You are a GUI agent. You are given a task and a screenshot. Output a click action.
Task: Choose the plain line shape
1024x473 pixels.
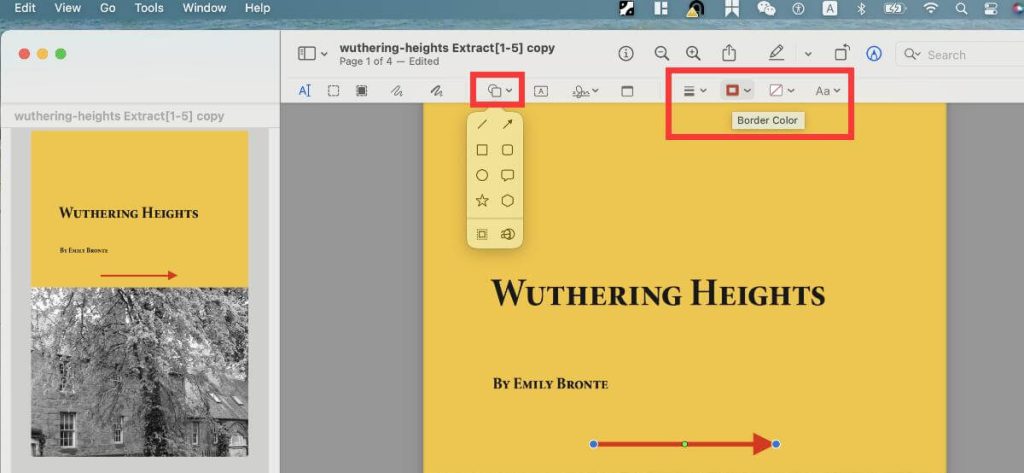[482, 124]
